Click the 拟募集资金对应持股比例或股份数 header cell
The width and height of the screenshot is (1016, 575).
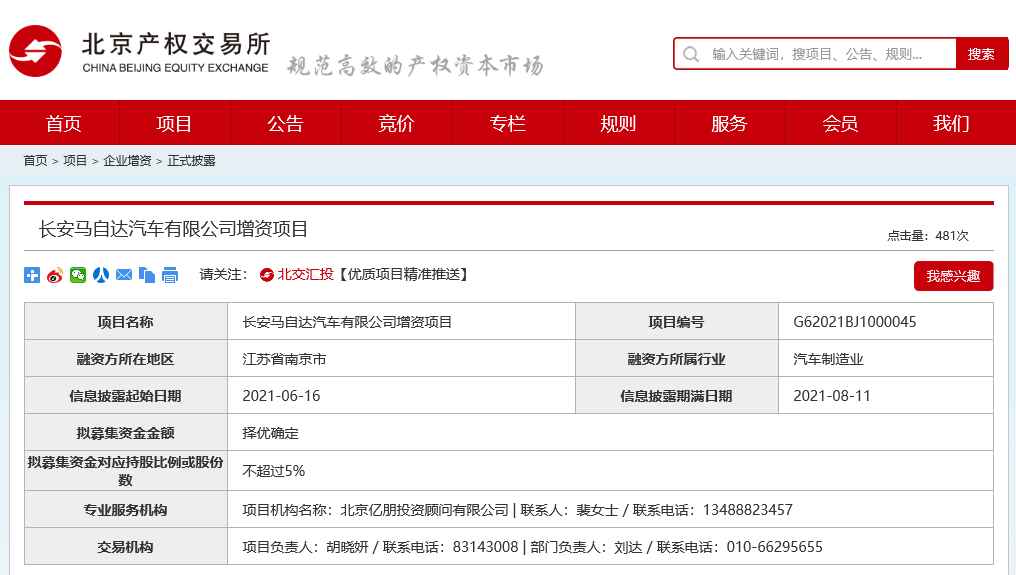(x=126, y=471)
